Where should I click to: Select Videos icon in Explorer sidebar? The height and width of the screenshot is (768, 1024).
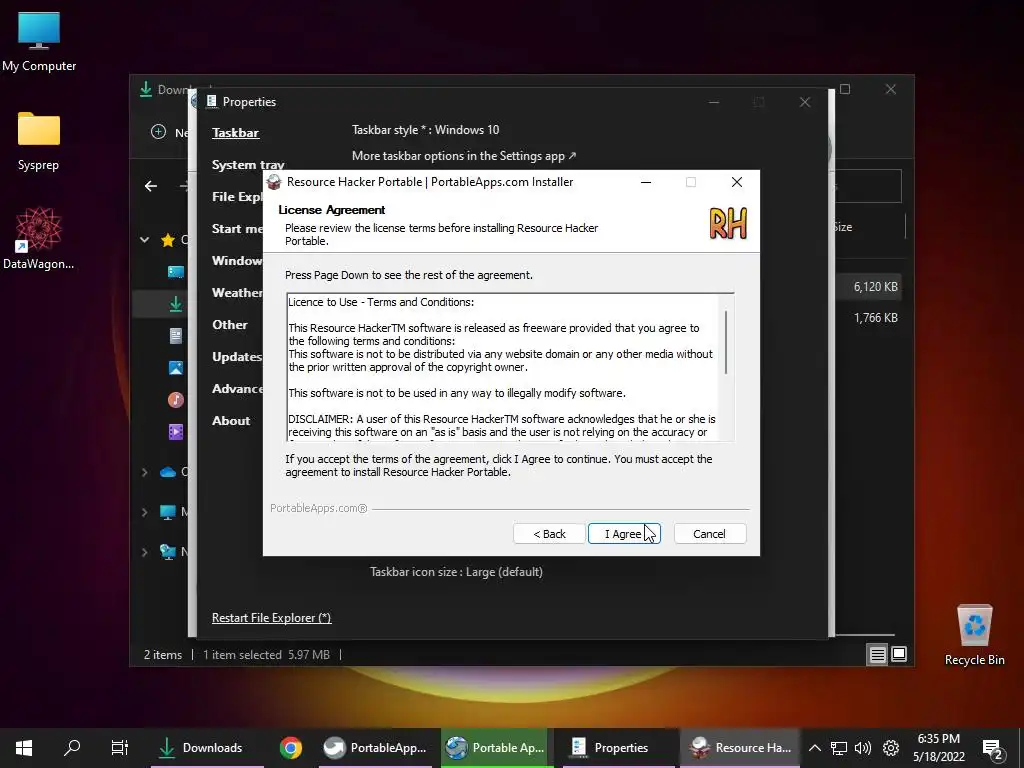click(176, 432)
